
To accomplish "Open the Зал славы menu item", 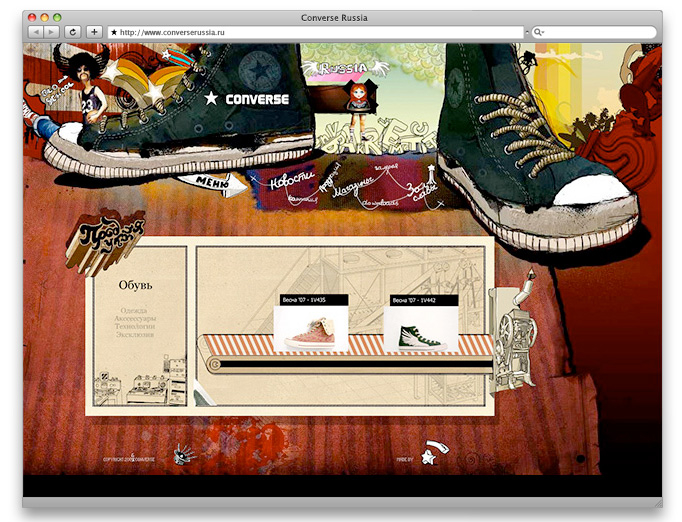I will (420, 191).
